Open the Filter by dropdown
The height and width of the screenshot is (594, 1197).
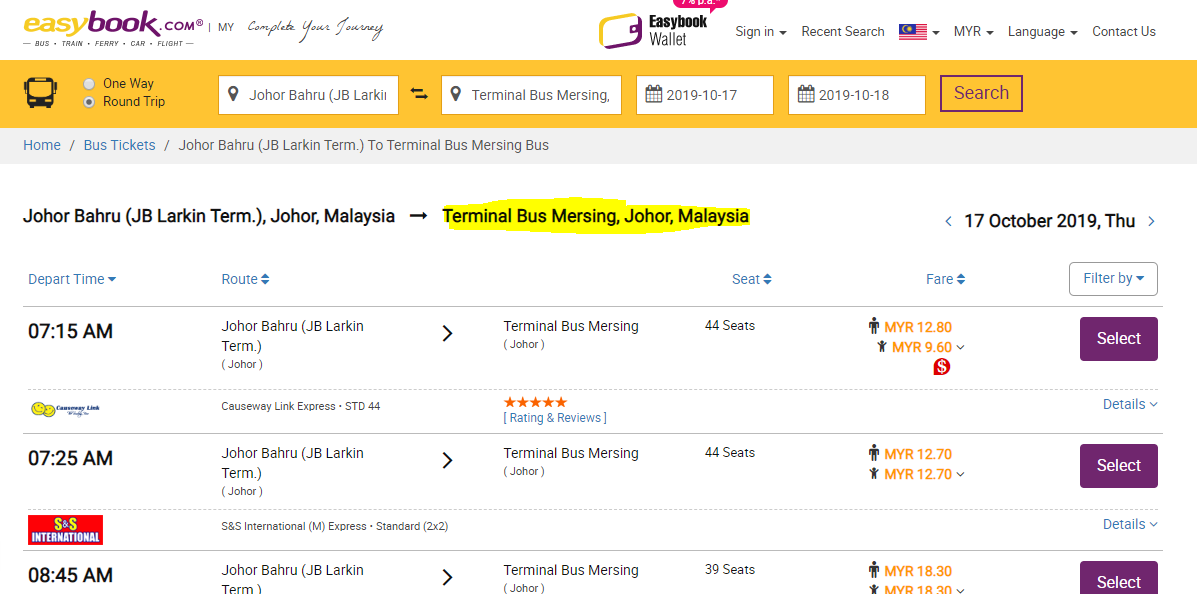tap(1113, 279)
